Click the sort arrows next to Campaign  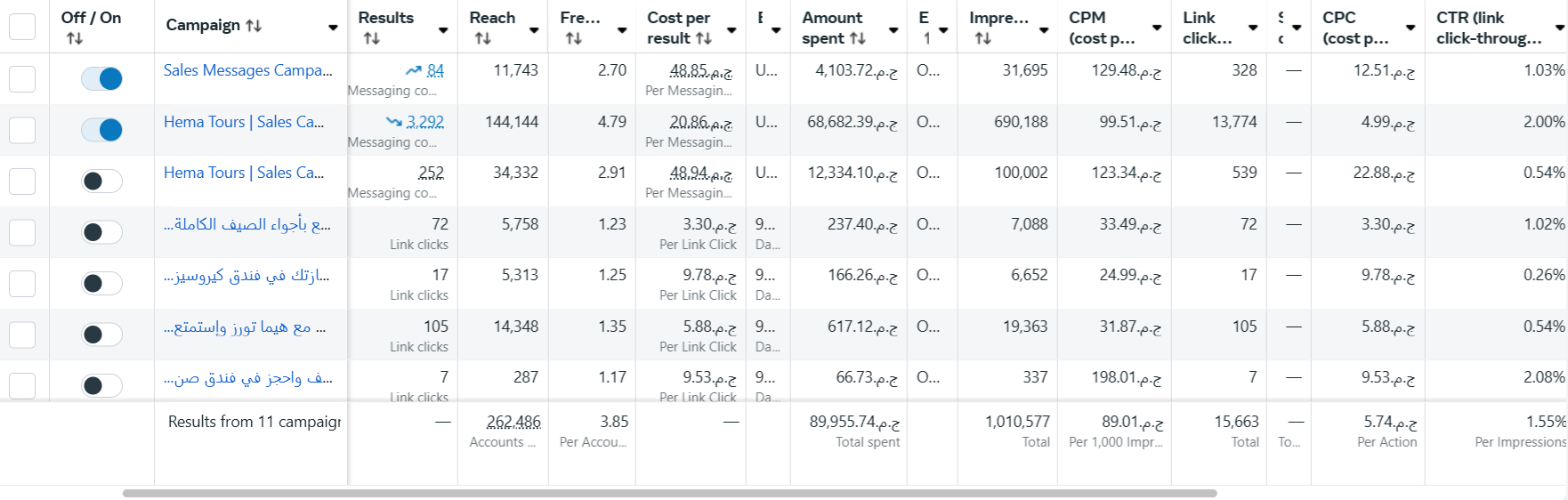[254, 26]
